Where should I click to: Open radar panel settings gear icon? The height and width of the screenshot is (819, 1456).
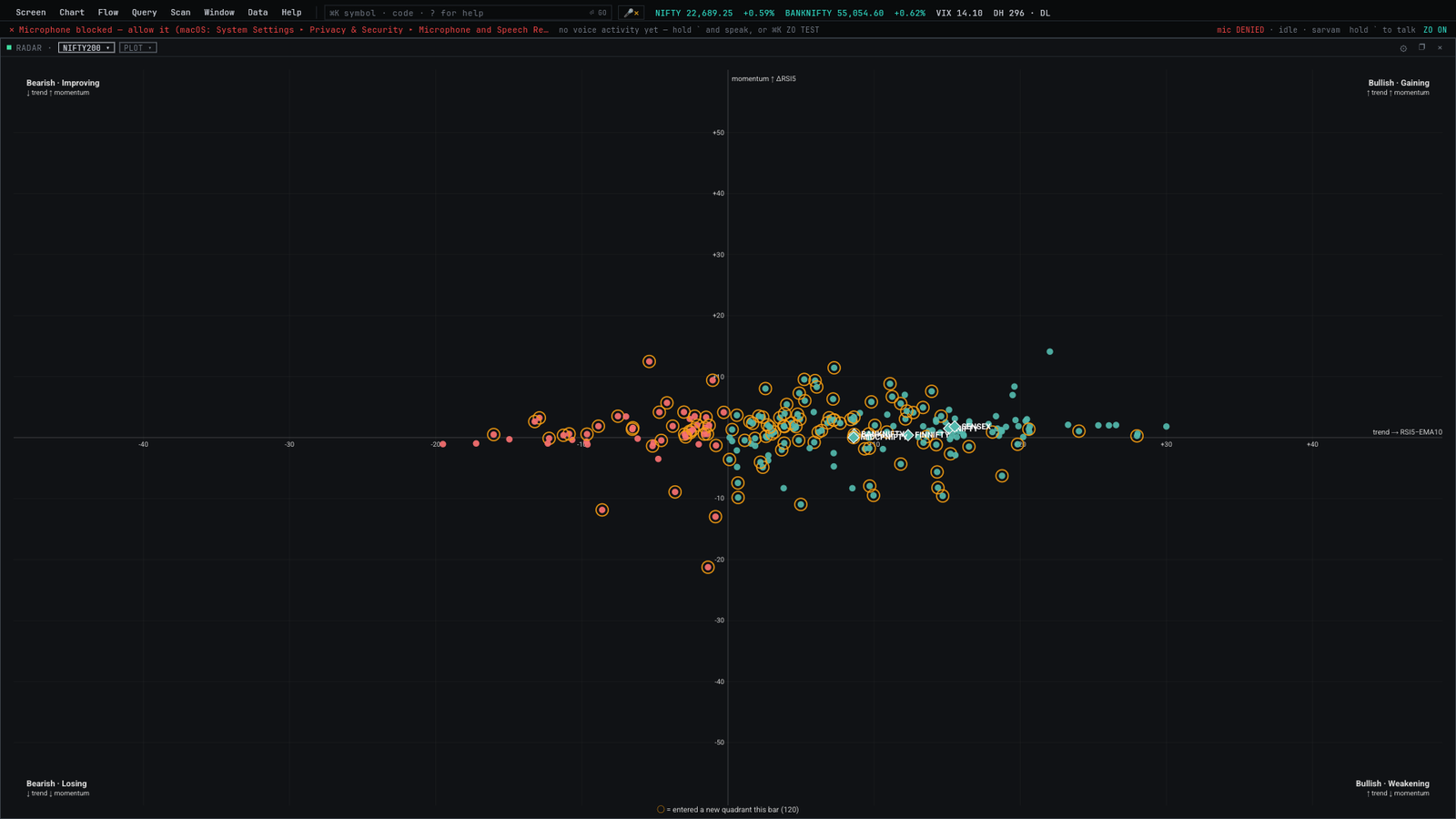tap(1403, 48)
